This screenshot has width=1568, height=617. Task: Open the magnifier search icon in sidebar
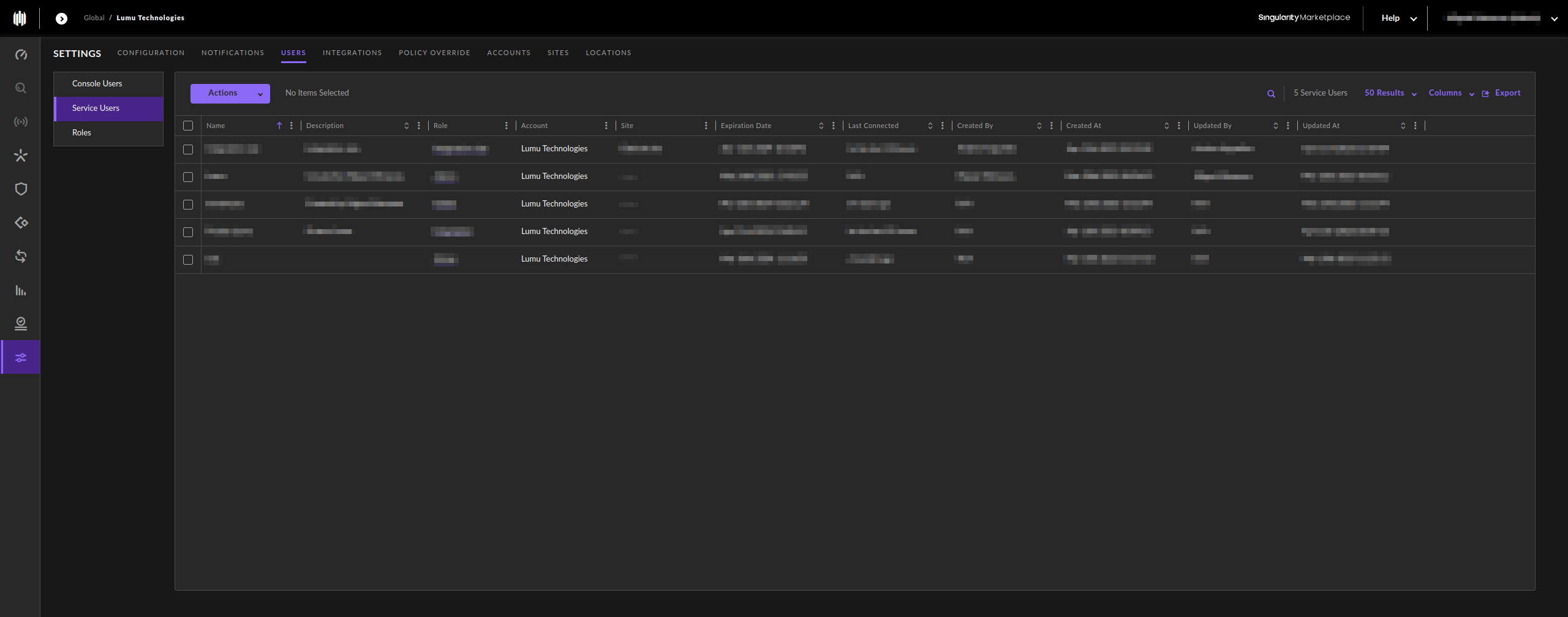coord(21,88)
